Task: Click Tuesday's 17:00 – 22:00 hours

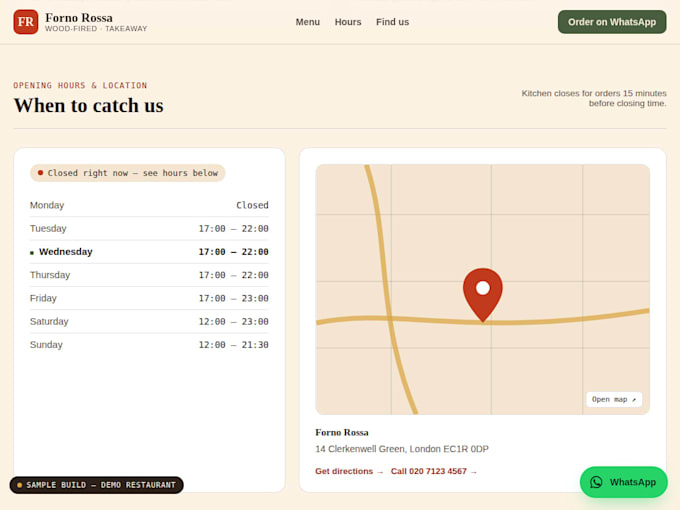Action: pos(233,229)
